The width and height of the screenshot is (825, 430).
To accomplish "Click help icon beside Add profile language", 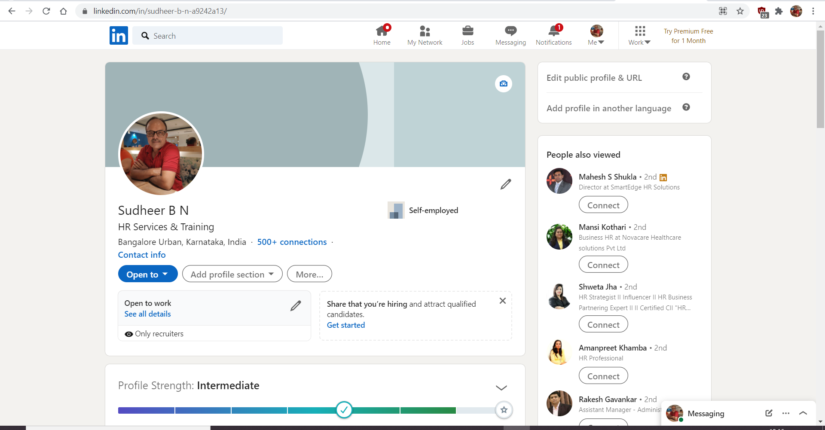I will pyautogui.click(x=686, y=107).
